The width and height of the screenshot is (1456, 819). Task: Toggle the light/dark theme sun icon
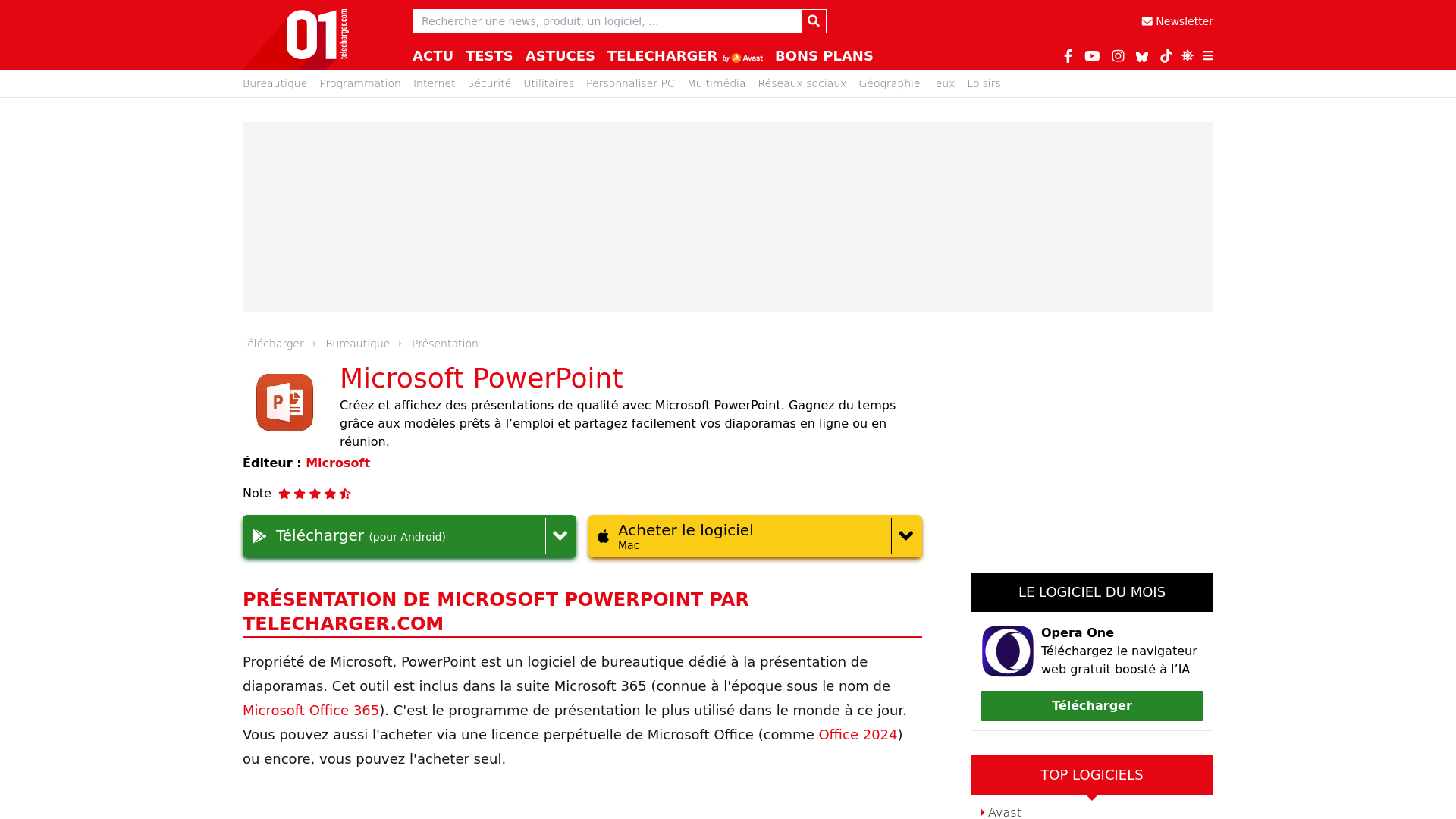coord(1188,56)
